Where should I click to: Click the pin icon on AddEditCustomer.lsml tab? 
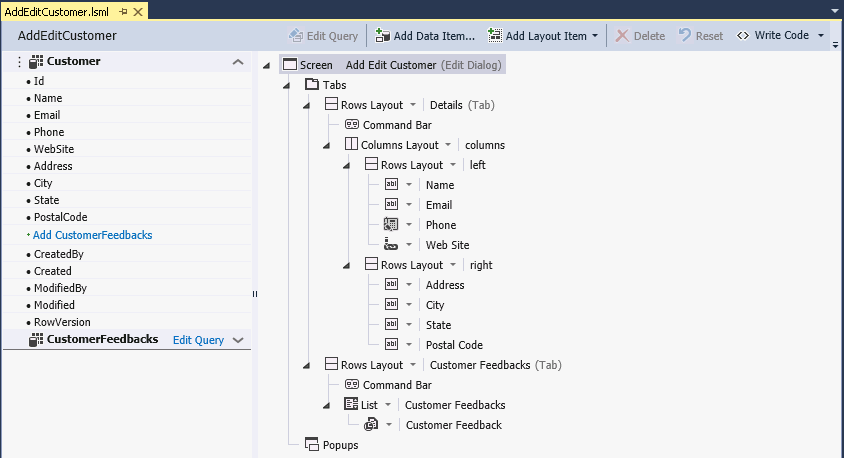pyautogui.click(x=123, y=11)
